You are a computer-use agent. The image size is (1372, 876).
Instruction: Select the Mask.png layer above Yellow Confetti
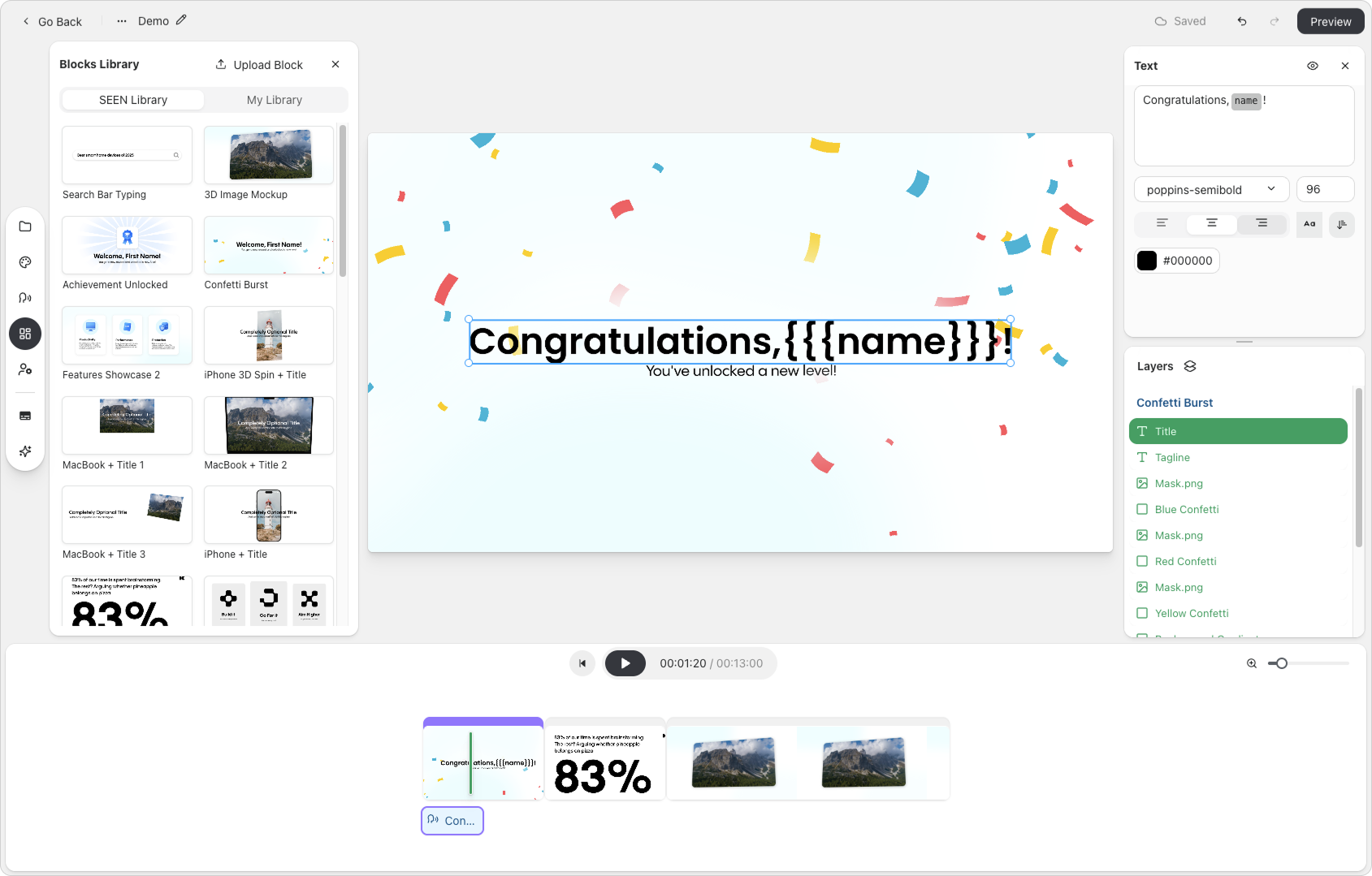[x=1238, y=587]
